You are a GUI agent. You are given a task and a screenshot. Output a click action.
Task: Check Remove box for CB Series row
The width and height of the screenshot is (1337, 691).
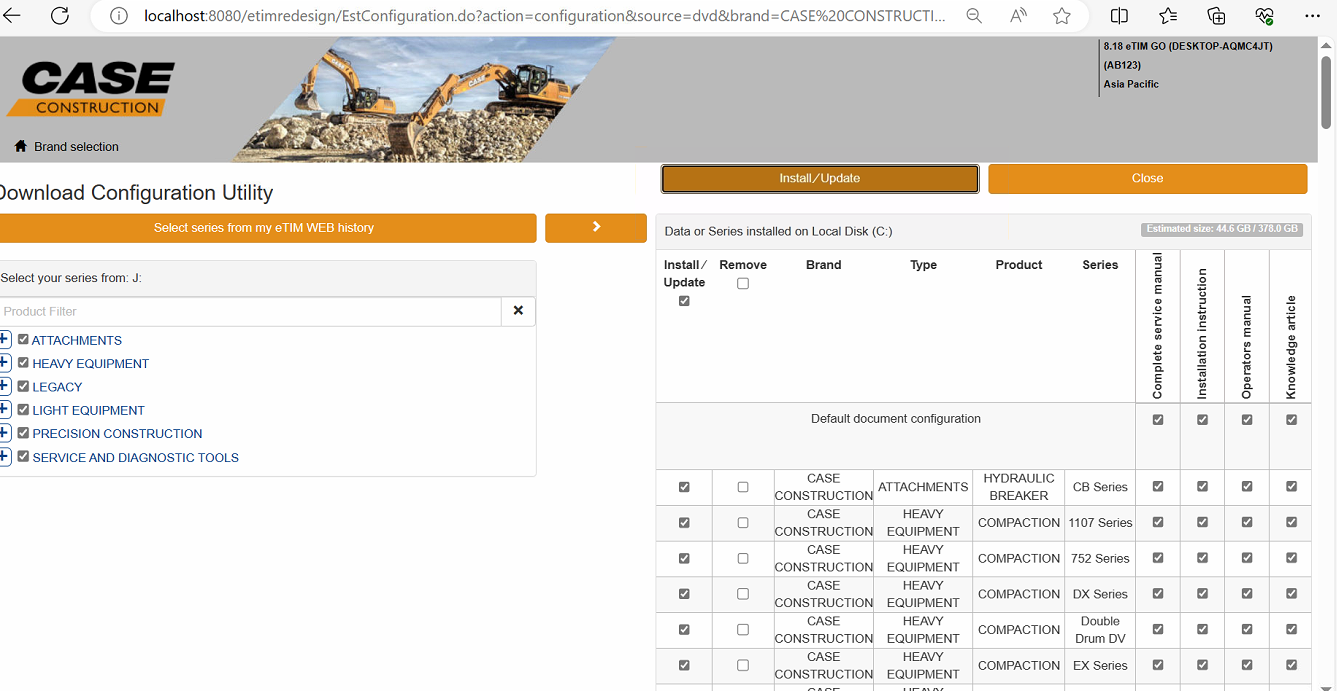click(x=742, y=487)
